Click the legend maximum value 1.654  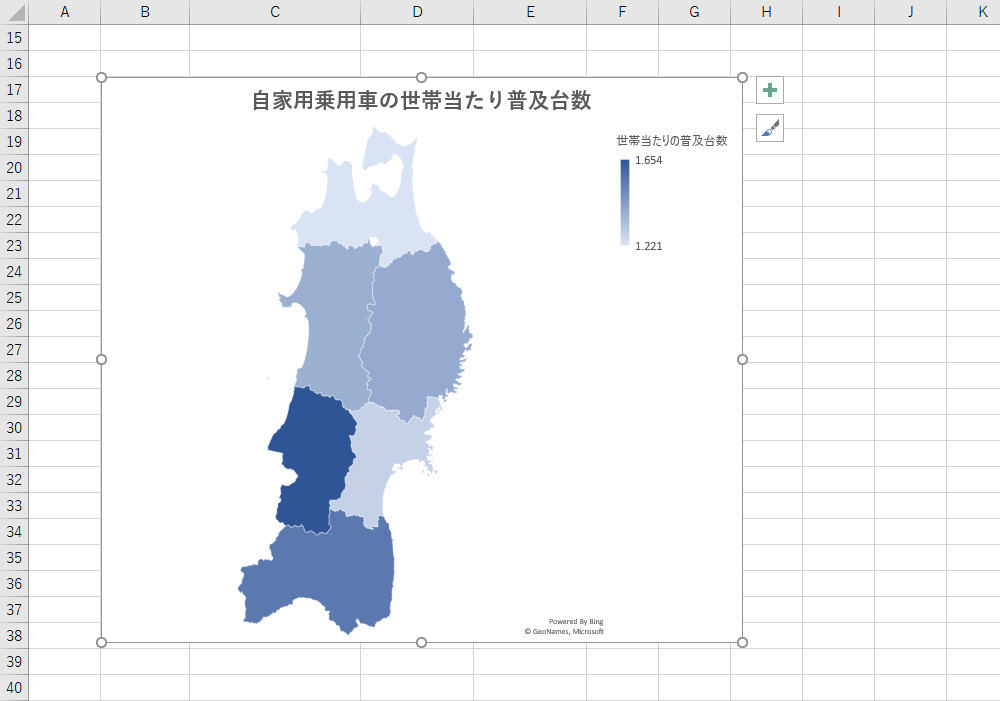[649, 160]
